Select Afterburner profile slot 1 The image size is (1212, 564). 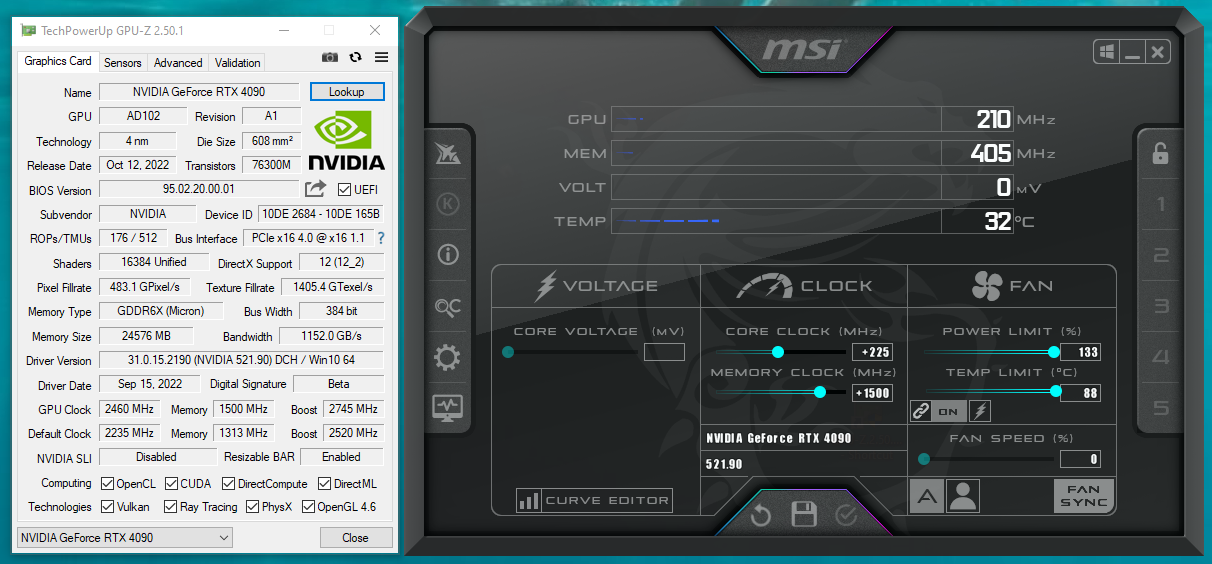tap(1160, 205)
